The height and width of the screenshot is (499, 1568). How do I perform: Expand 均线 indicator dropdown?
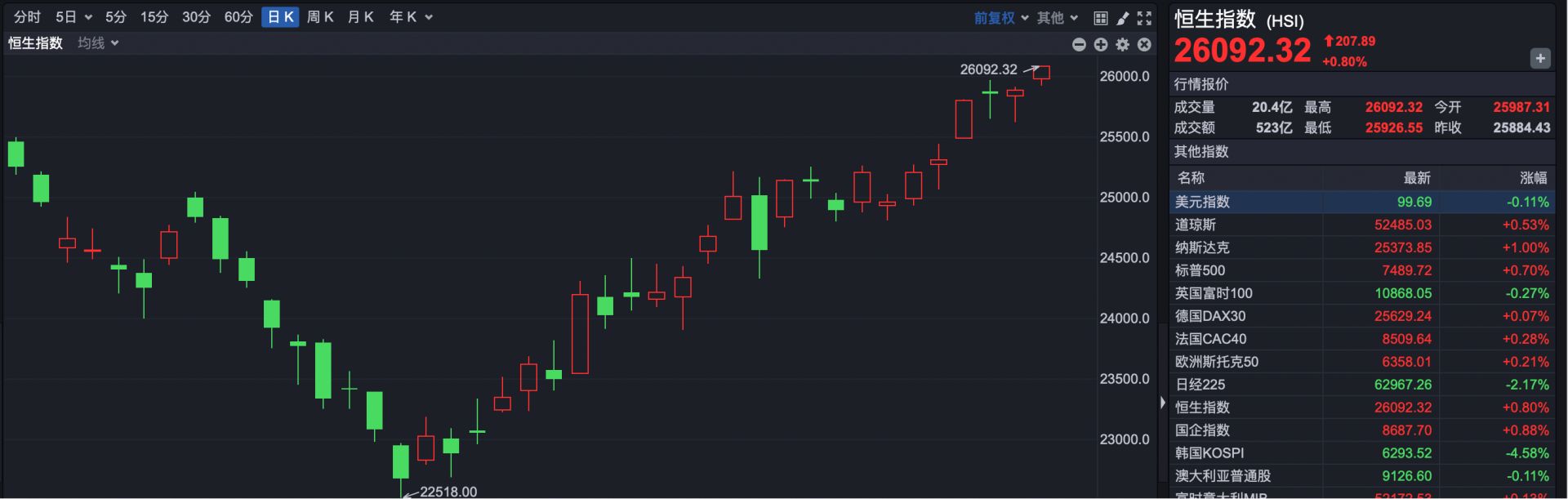pos(98,43)
